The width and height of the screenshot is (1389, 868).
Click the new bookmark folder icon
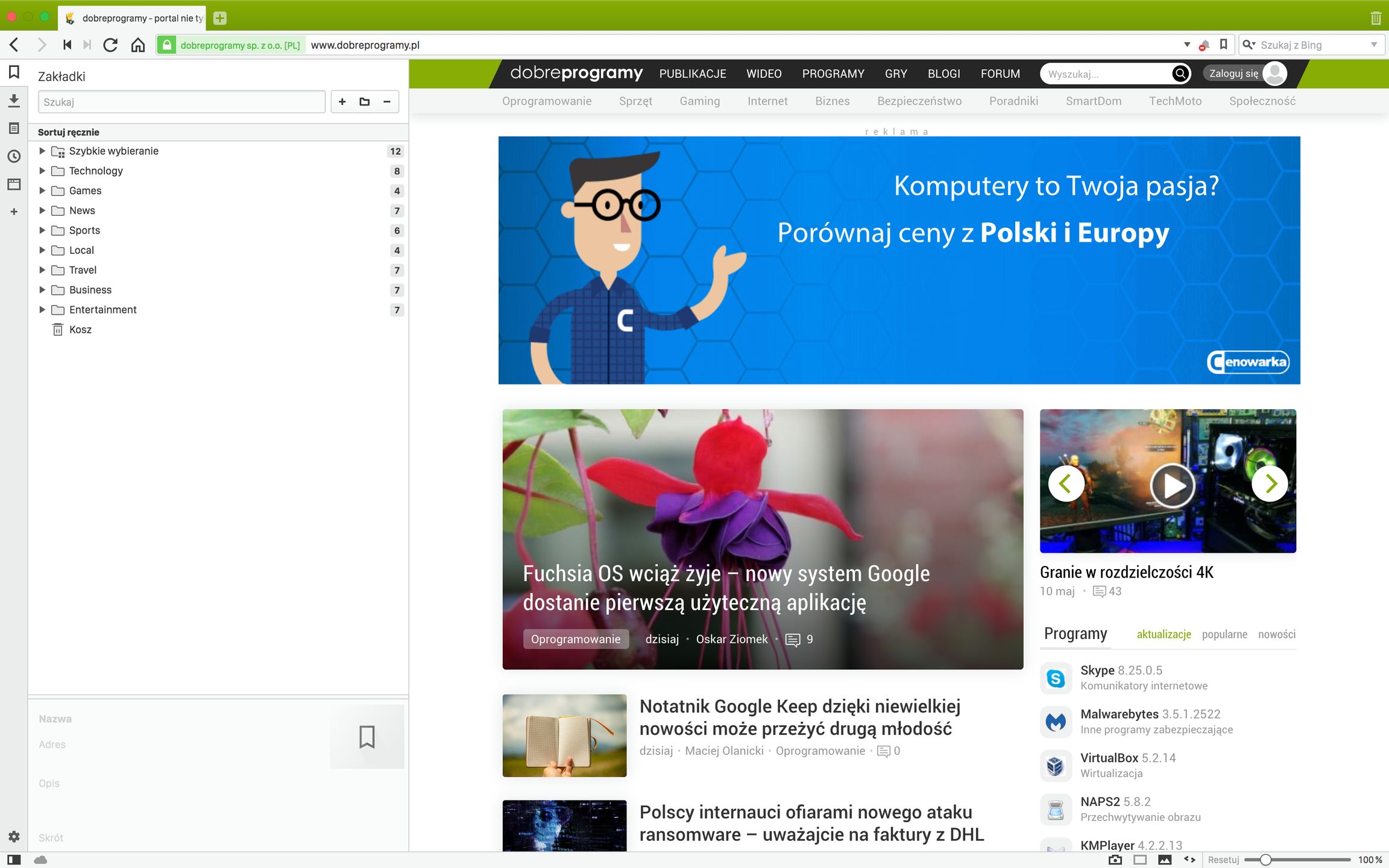click(x=364, y=102)
